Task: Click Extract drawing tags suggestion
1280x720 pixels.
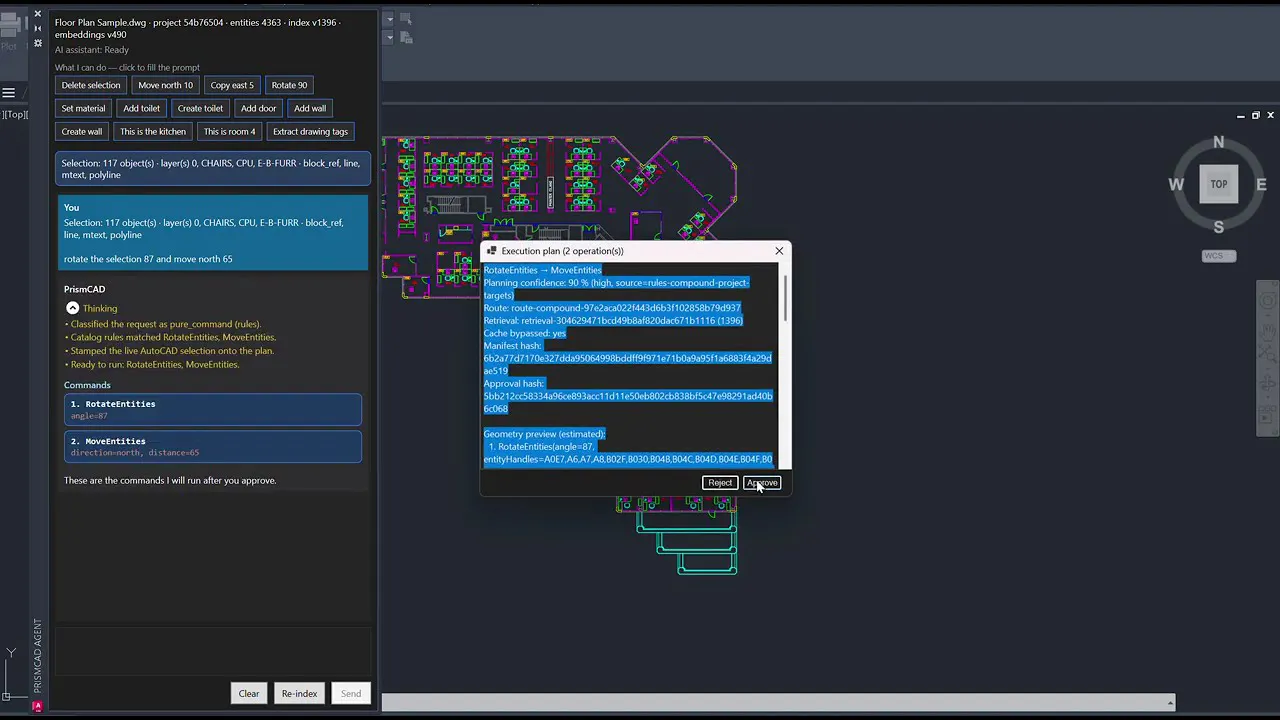Action: pyautogui.click(x=311, y=131)
